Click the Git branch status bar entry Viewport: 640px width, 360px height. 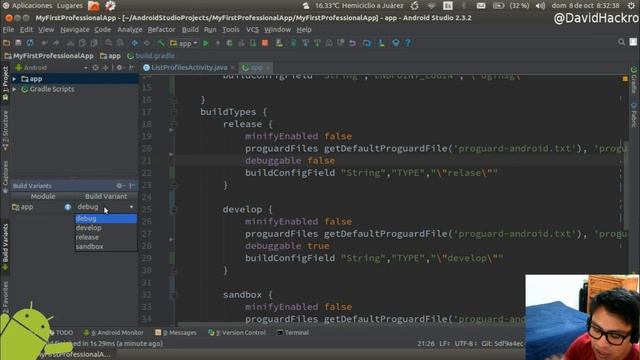pos(502,344)
